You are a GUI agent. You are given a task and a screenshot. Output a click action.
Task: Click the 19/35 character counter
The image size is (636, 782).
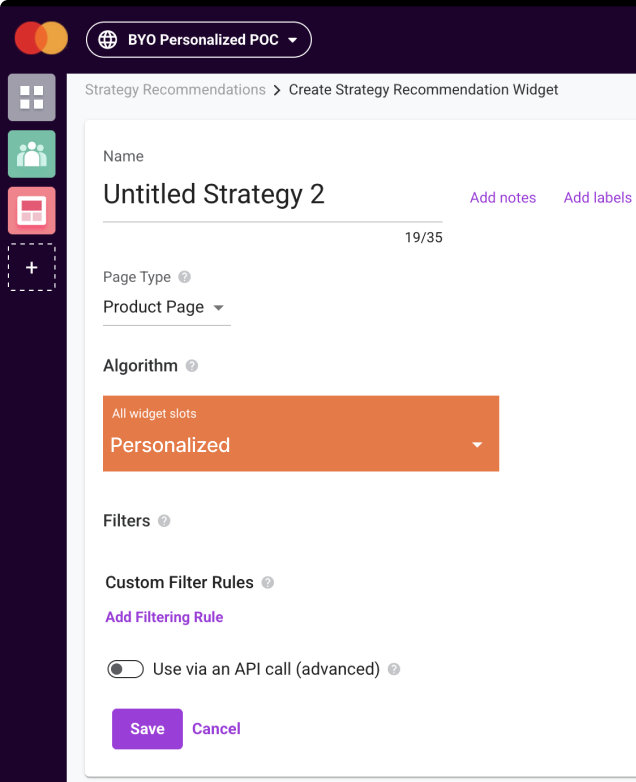coord(424,237)
